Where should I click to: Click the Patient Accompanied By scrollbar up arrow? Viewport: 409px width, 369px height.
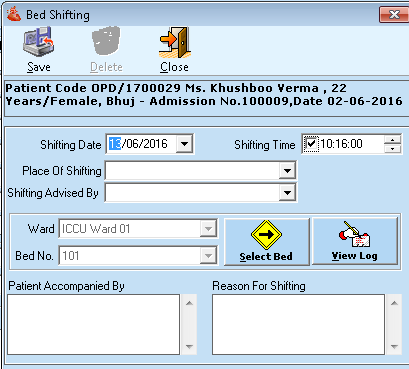(189, 303)
